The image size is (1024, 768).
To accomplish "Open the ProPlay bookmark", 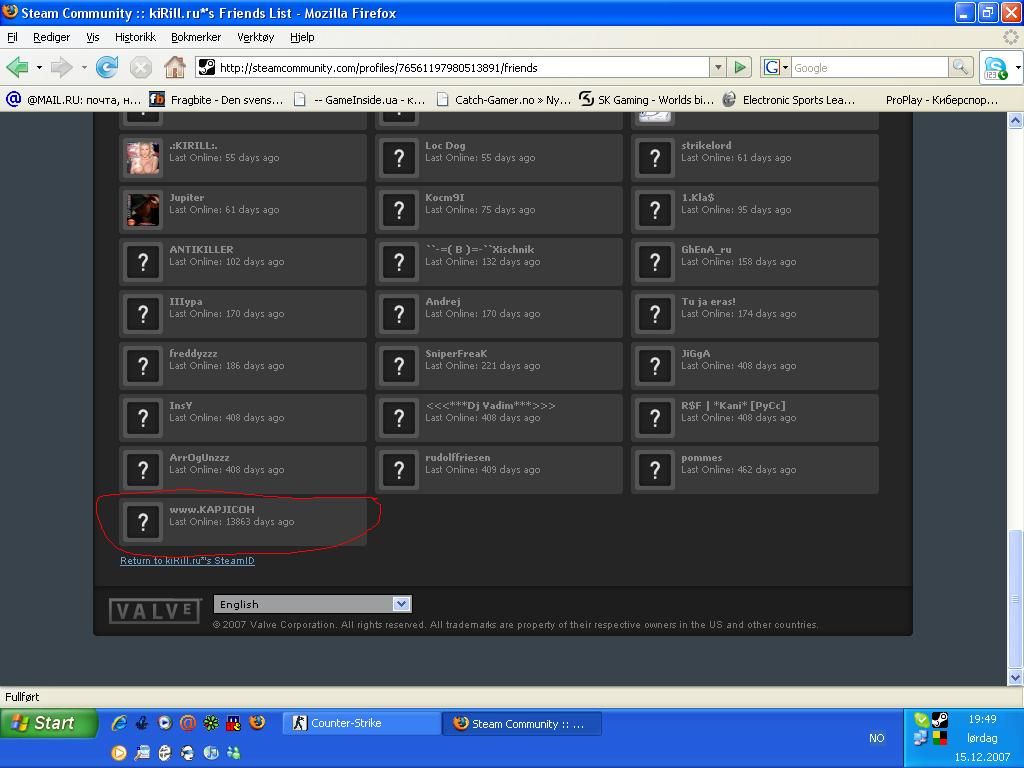I will [x=941, y=99].
